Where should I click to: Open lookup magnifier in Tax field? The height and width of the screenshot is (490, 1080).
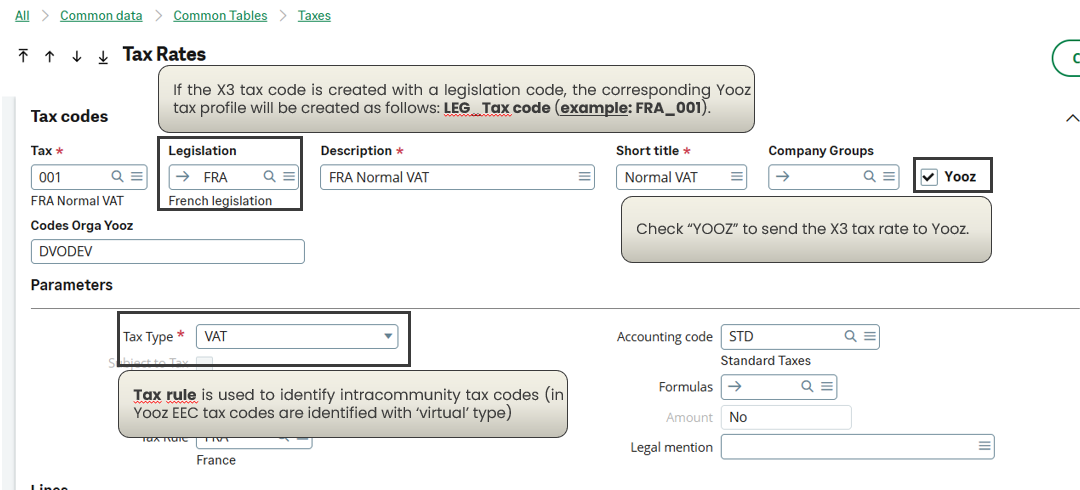118,176
